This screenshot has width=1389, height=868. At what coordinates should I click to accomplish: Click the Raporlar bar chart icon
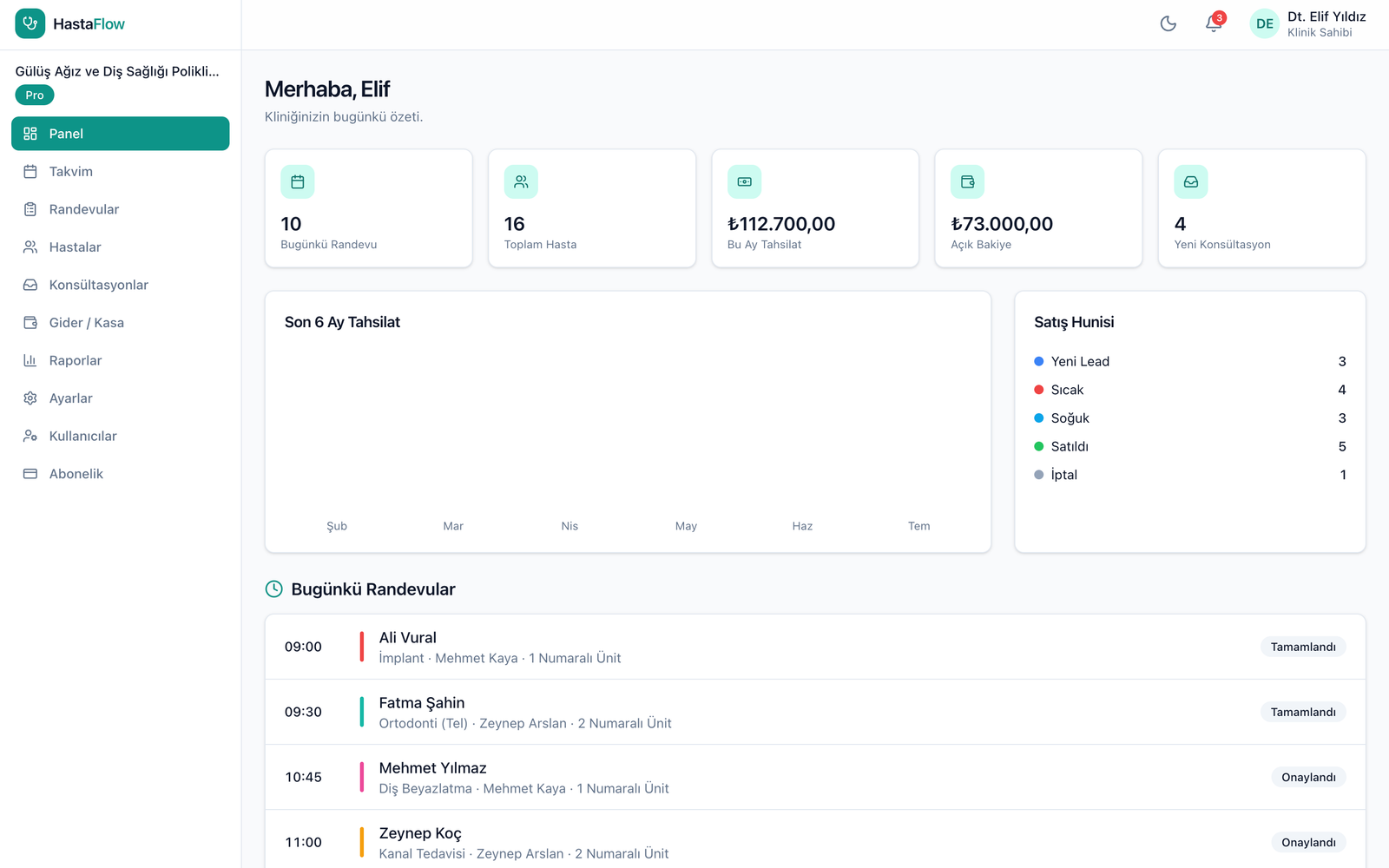[x=30, y=360]
